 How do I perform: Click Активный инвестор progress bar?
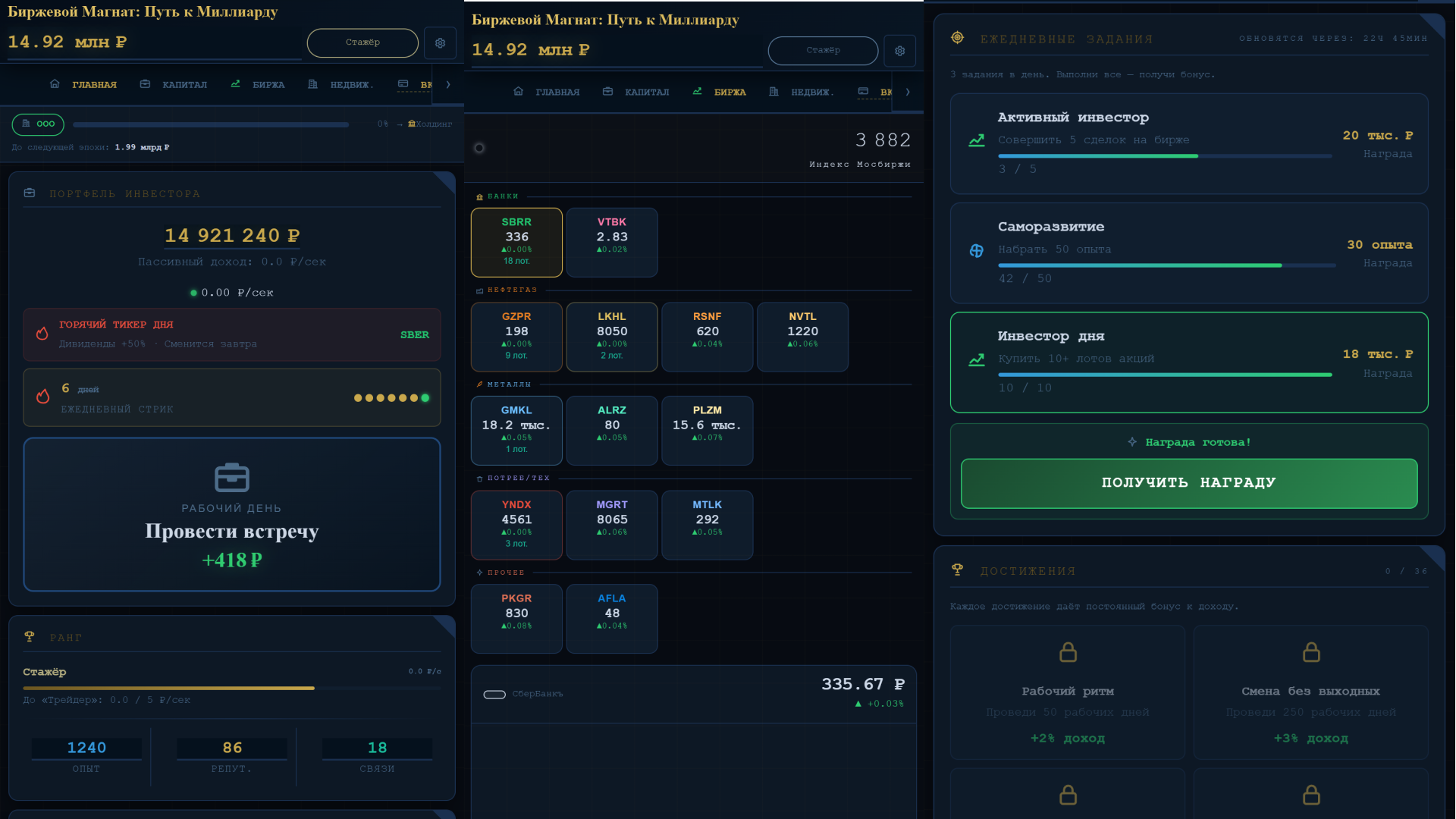coord(1165,156)
